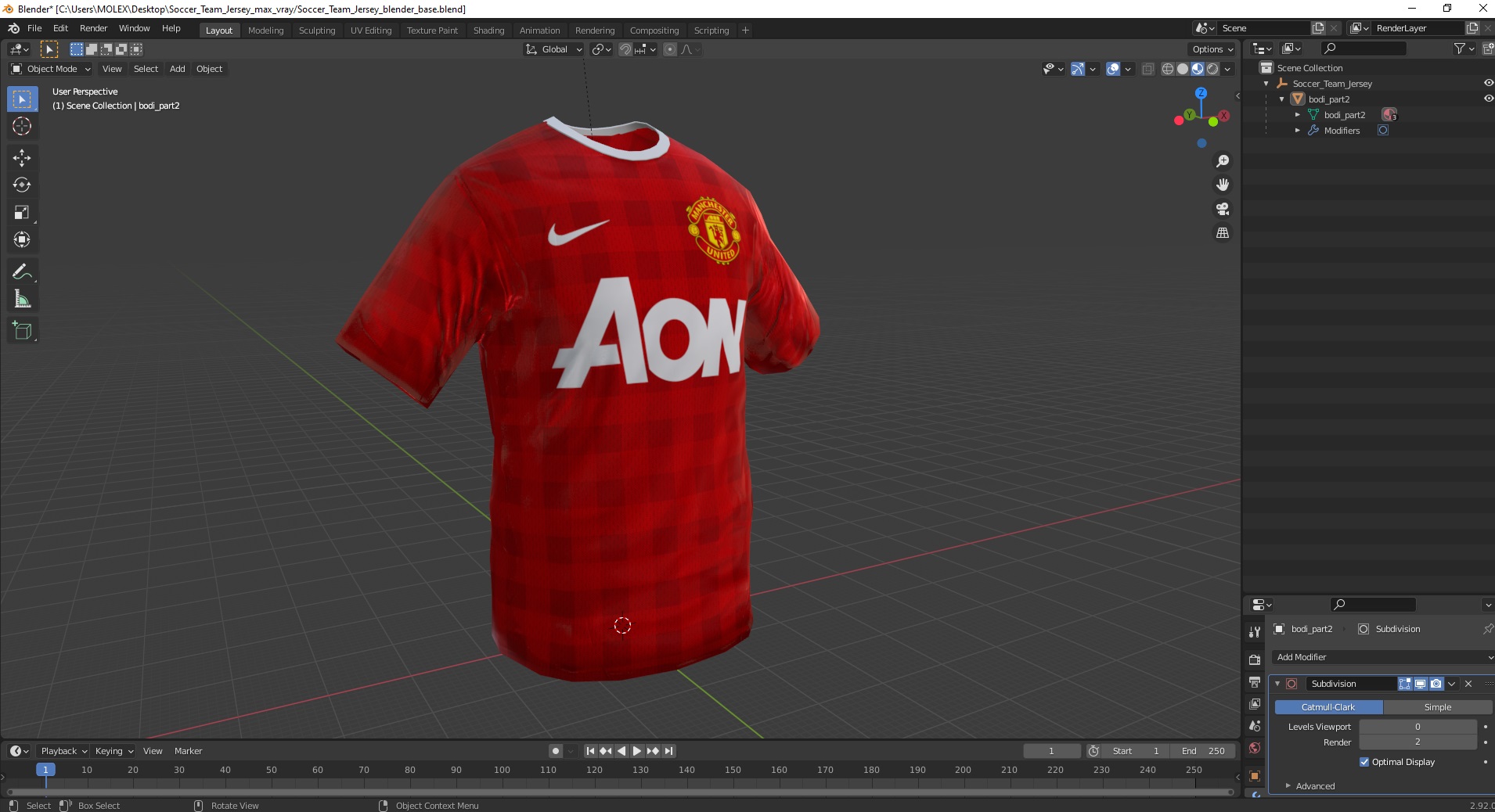
Task: Expand Modifiers entry in outliner
Action: coord(1298,131)
